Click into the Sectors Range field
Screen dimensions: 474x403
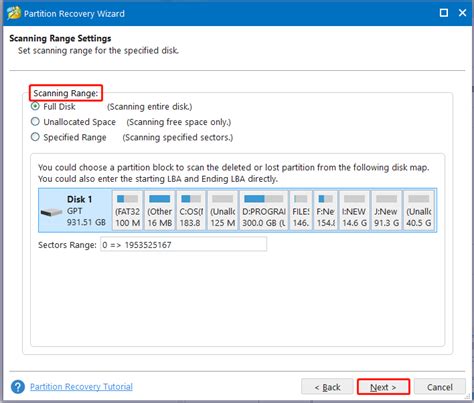183,245
